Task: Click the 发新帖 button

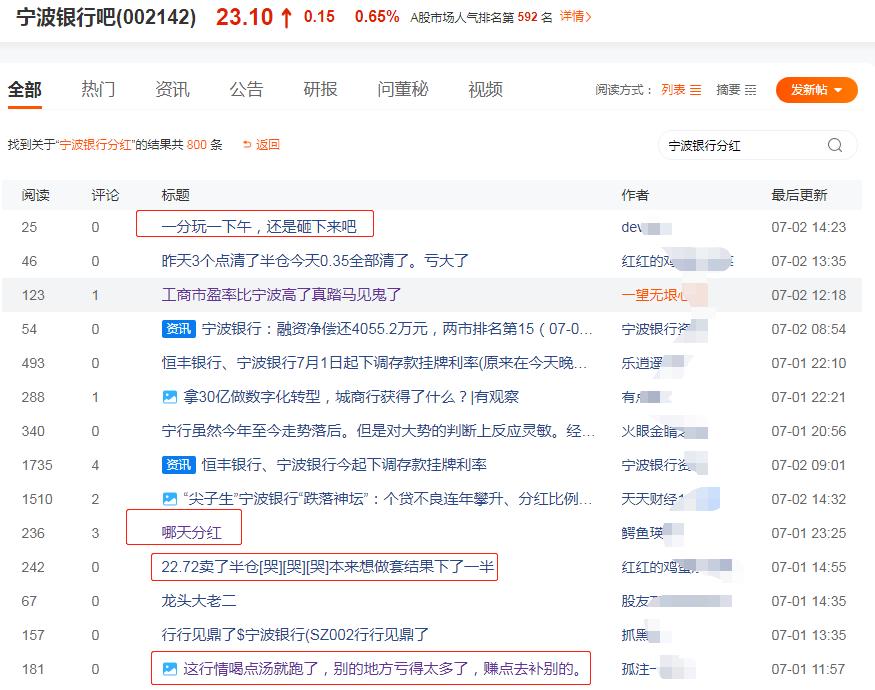Action: click(x=816, y=90)
